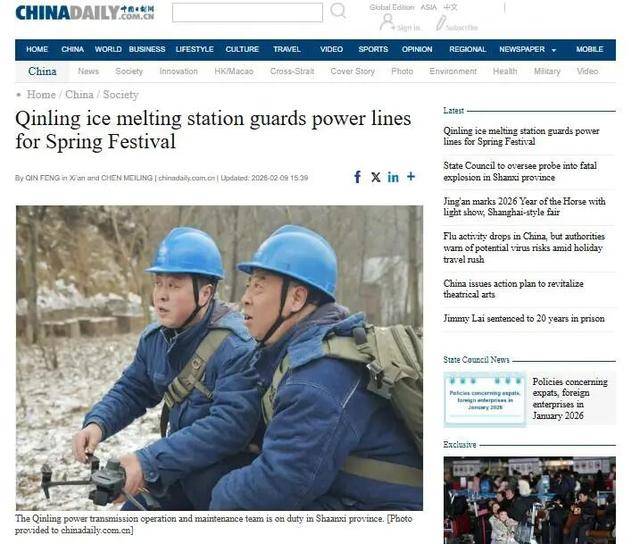
Task: Share article on LinkedIn icon
Action: click(393, 177)
